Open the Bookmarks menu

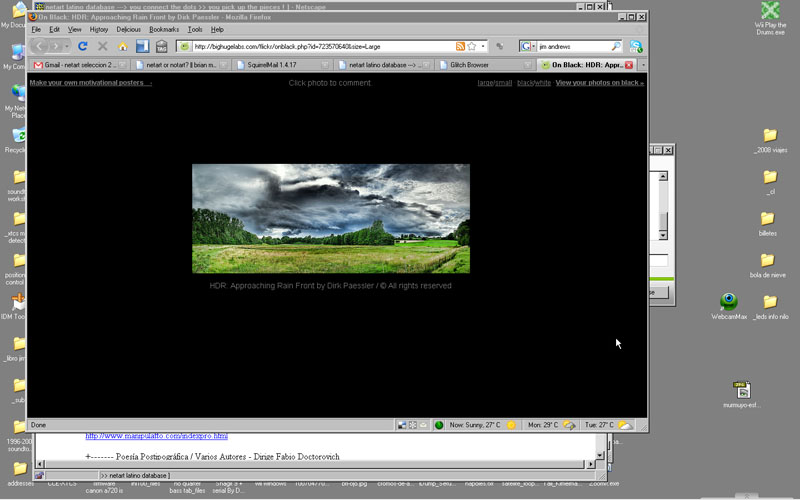[164, 30]
